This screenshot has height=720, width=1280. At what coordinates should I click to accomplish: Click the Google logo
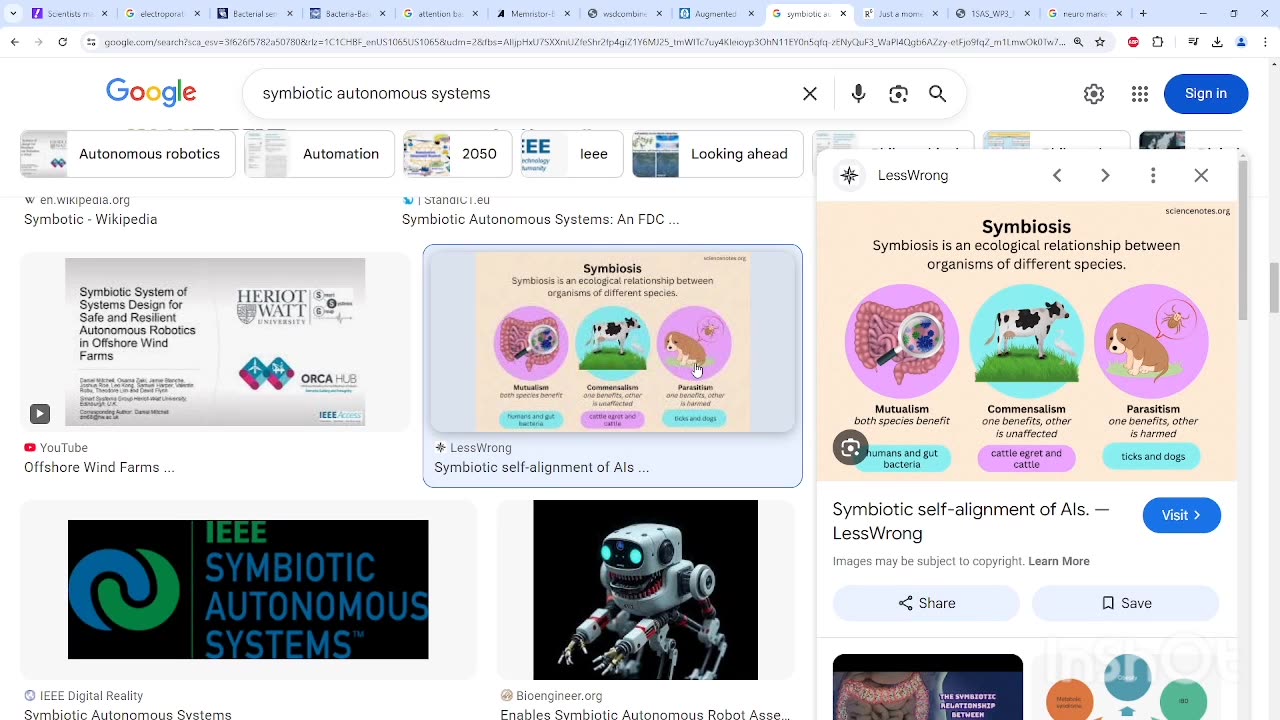coord(151,93)
